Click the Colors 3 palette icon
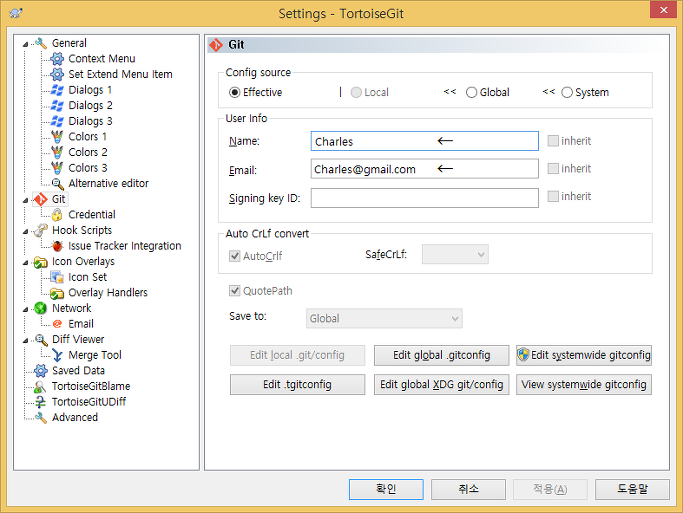Screen dimensions: 683x513 click(x=57, y=168)
